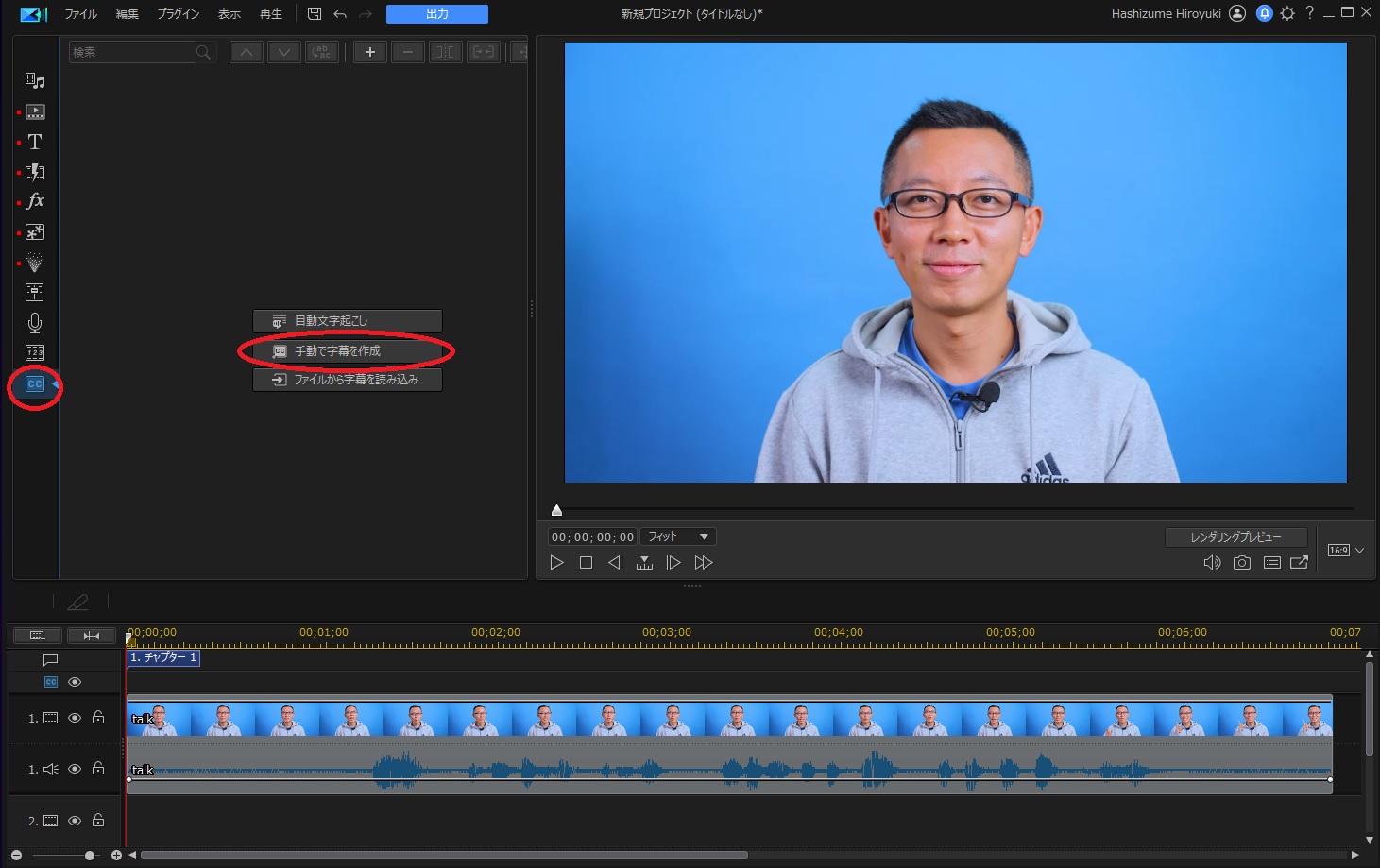1380x868 pixels.
Task: Open user account avatar icon
Action: click(x=1237, y=13)
